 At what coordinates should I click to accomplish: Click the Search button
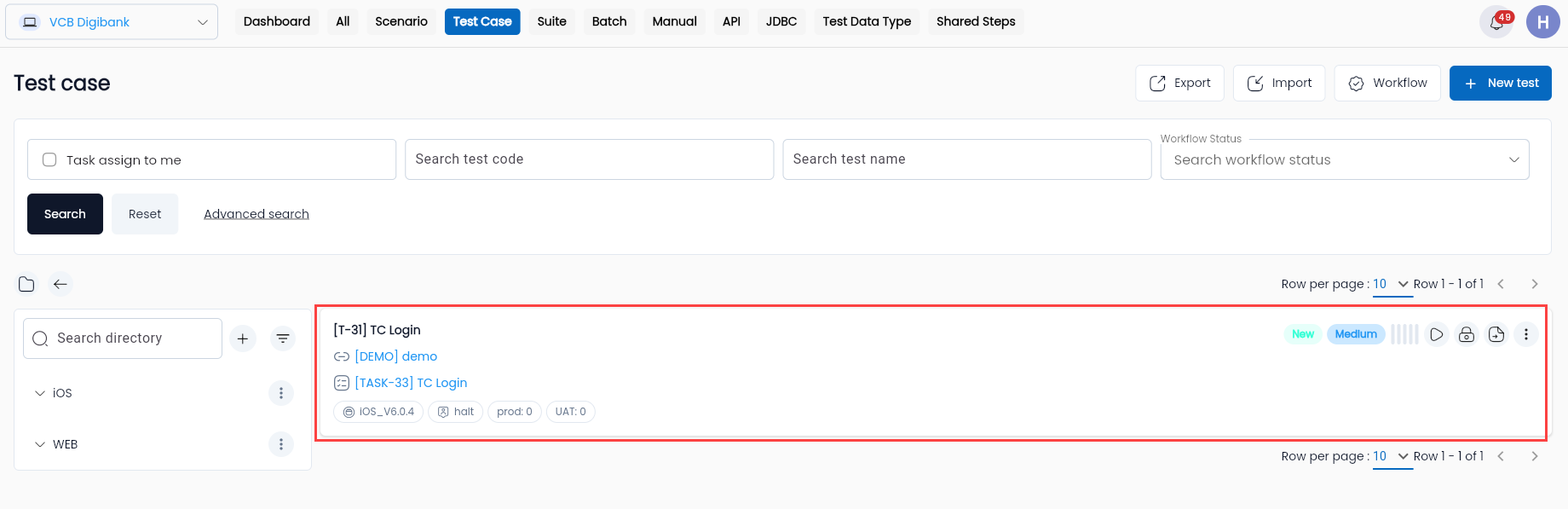tap(65, 214)
